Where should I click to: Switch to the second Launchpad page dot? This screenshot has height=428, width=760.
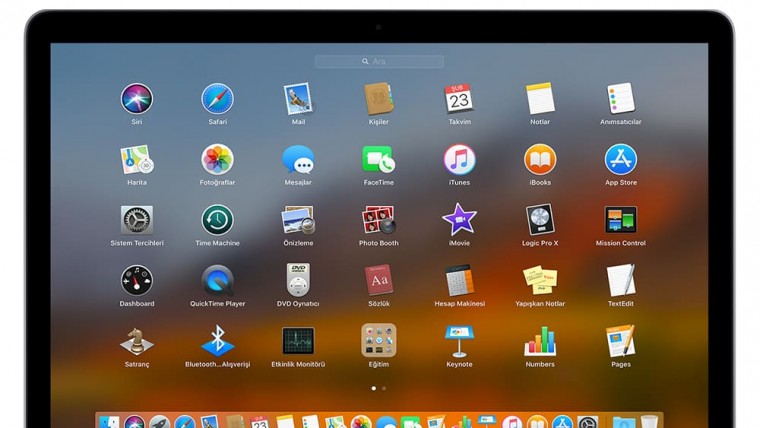(x=384, y=388)
